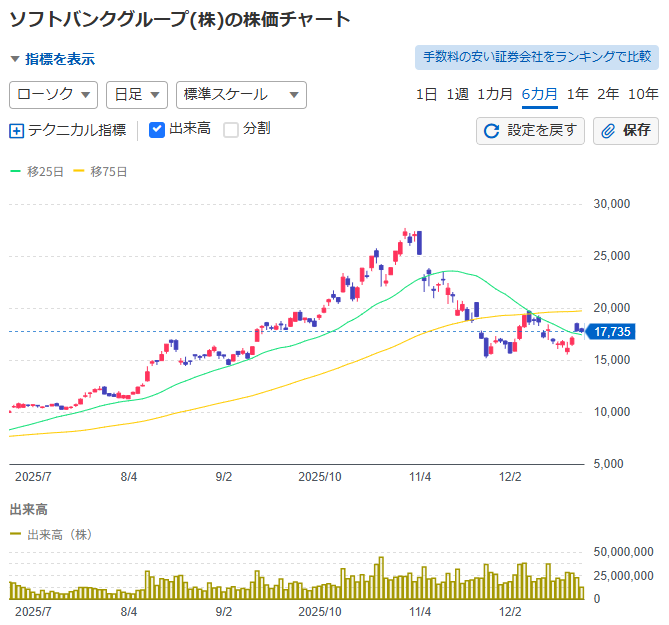Select the 10年 period tab

643,95
